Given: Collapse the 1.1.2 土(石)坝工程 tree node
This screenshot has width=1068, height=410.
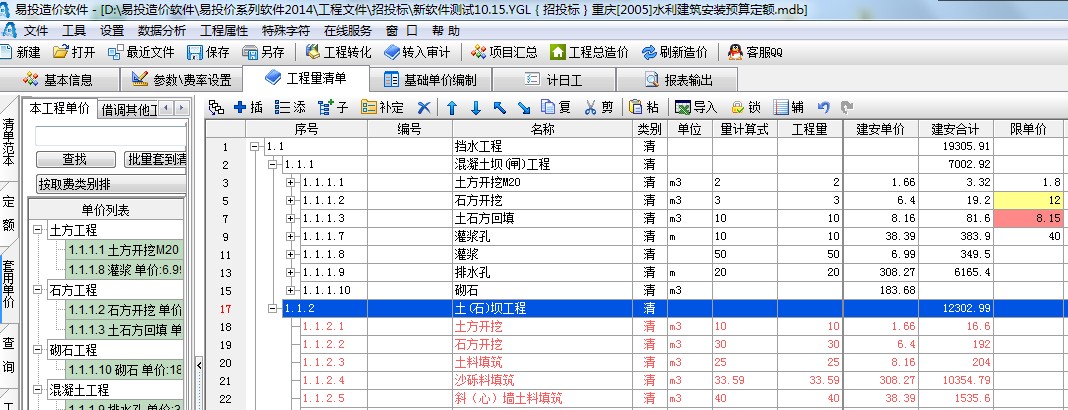Looking at the screenshot, I should 273,309.
